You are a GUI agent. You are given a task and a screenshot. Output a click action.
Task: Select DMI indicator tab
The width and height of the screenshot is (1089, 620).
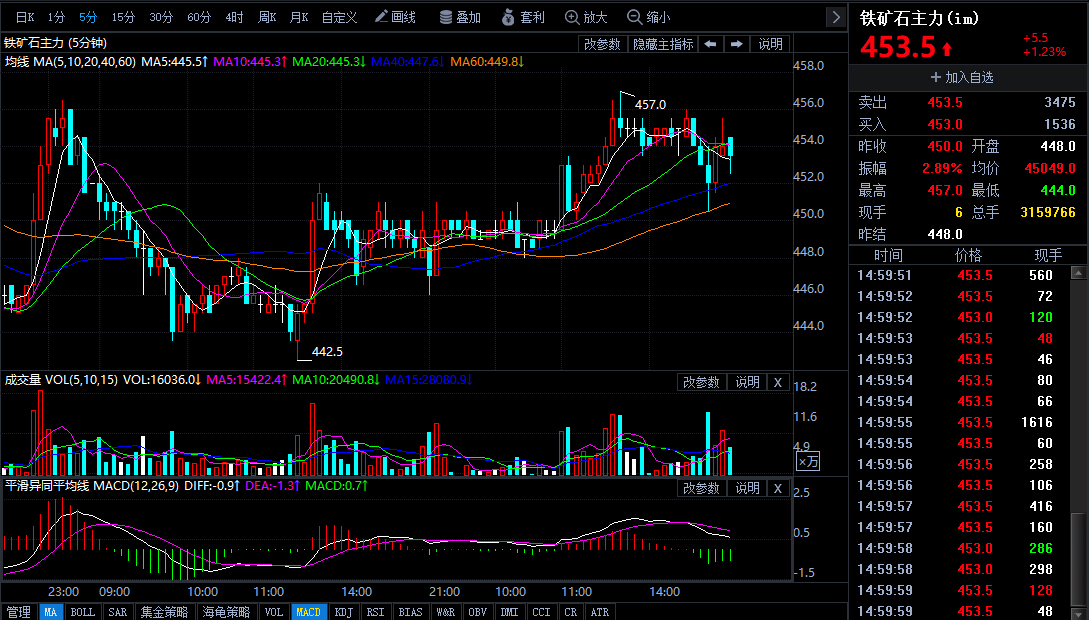click(x=510, y=612)
